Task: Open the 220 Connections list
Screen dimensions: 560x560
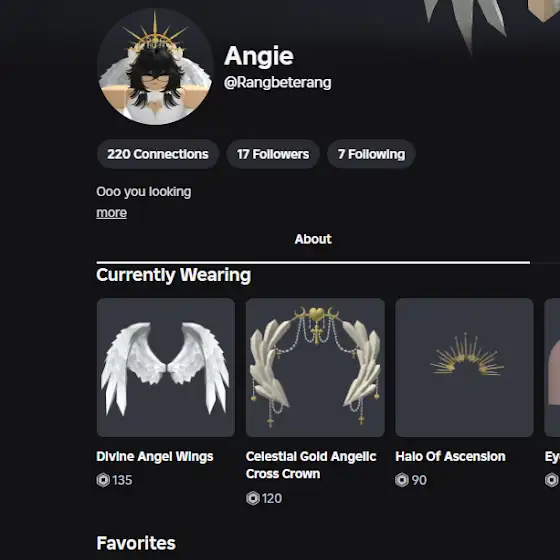Action: click(158, 154)
